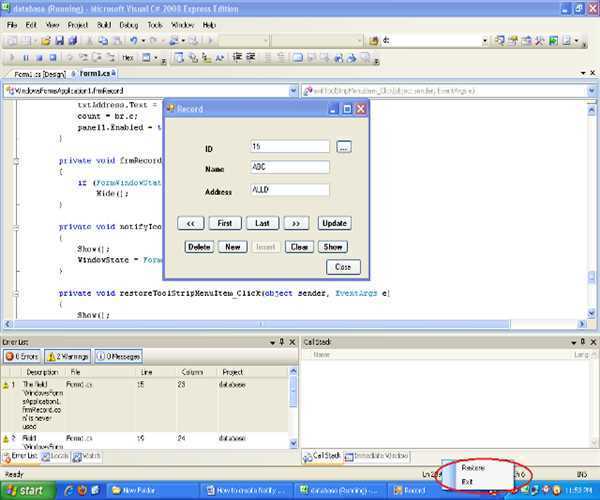The height and width of the screenshot is (500, 600).
Task: Click the Break All pause icon
Action: point(27,58)
